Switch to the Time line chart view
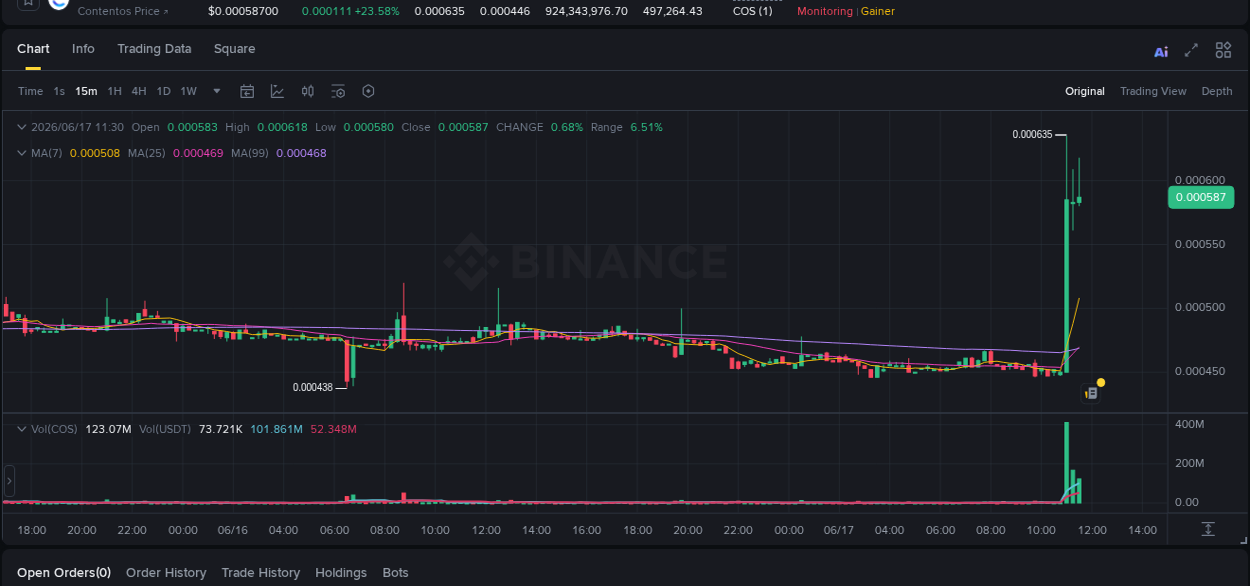The height and width of the screenshot is (586, 1250). pos(30,91)
